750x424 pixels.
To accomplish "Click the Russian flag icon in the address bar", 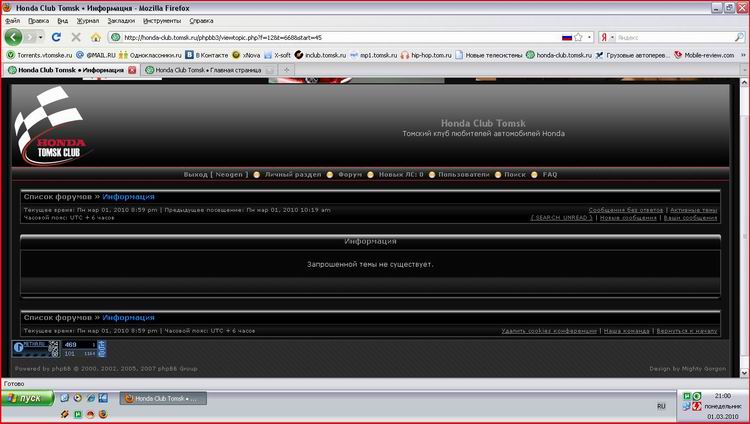I will pyautogui.click(x=567, y=37).
